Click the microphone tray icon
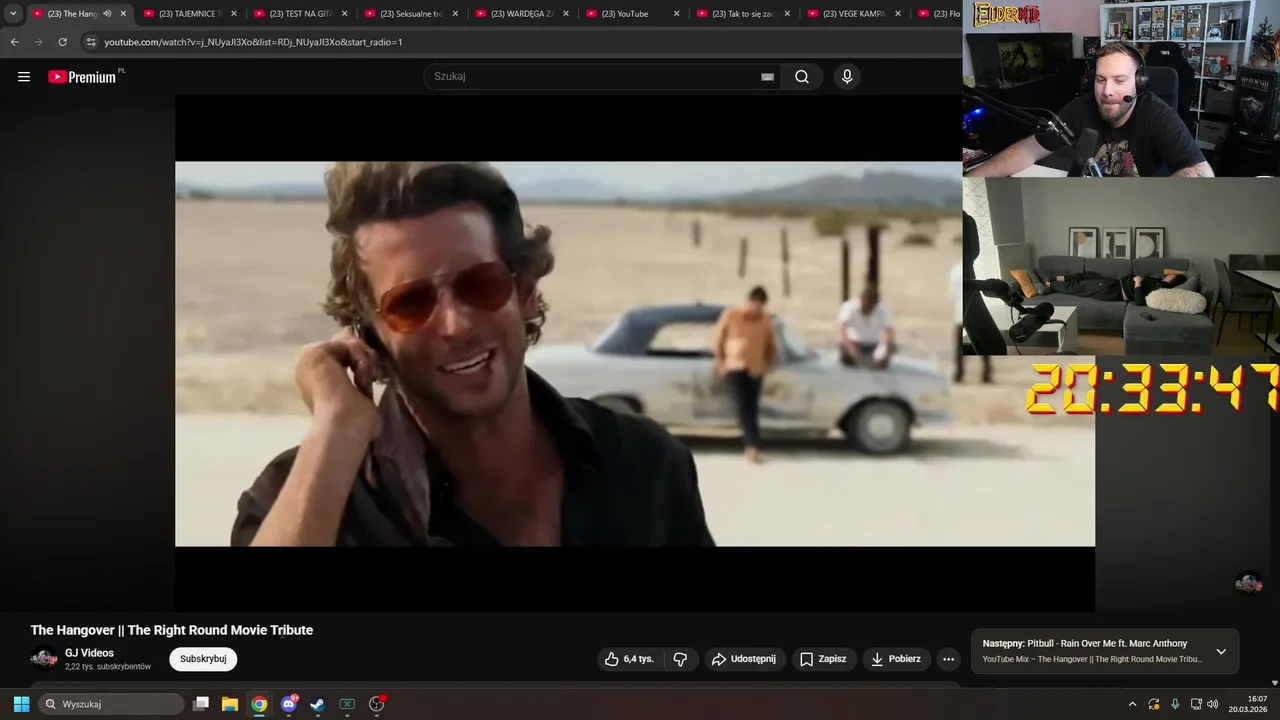This screenshot has width=1280, height=720. (1175, 704)
